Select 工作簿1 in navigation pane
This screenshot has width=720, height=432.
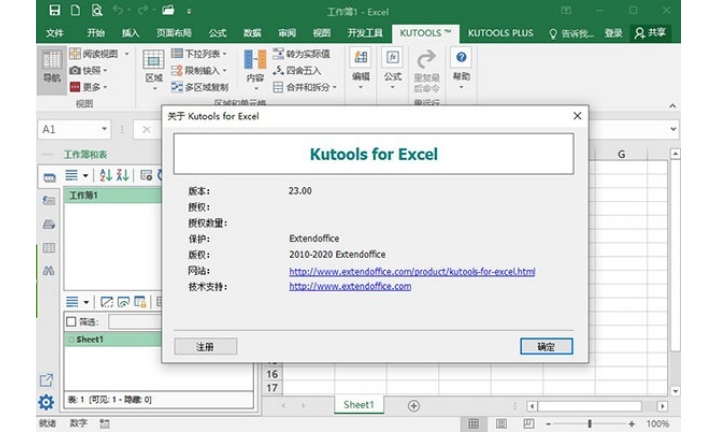pos(113,196)
